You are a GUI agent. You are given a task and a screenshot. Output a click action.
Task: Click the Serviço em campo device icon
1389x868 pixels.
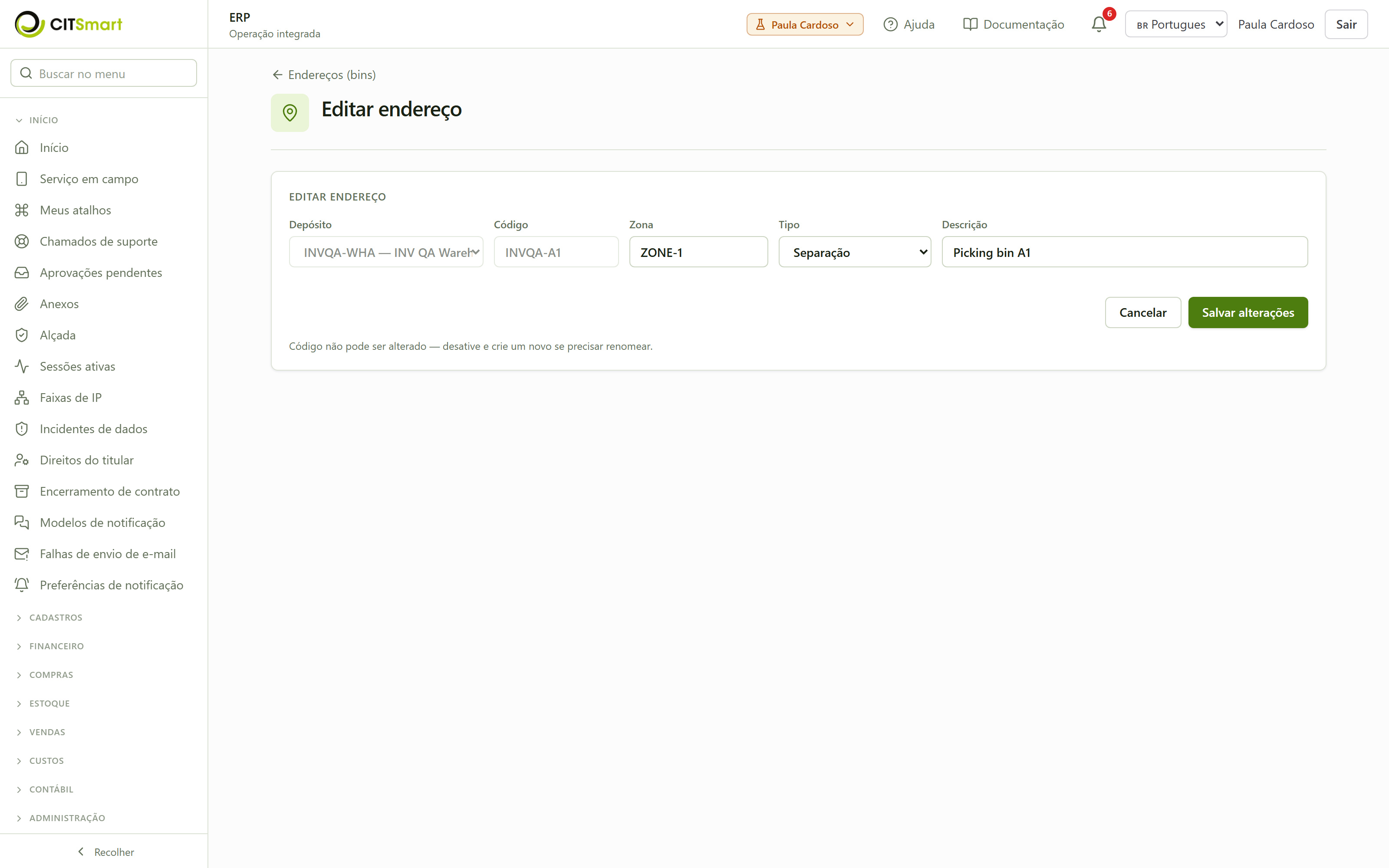[22, 179]
